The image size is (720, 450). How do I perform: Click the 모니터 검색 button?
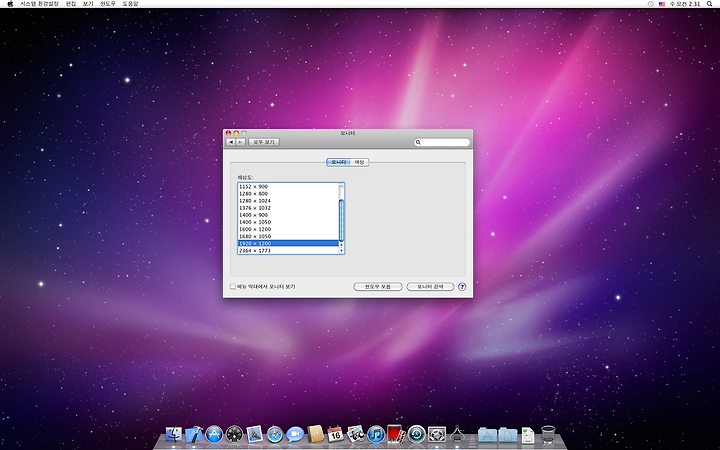coord(430,287)
